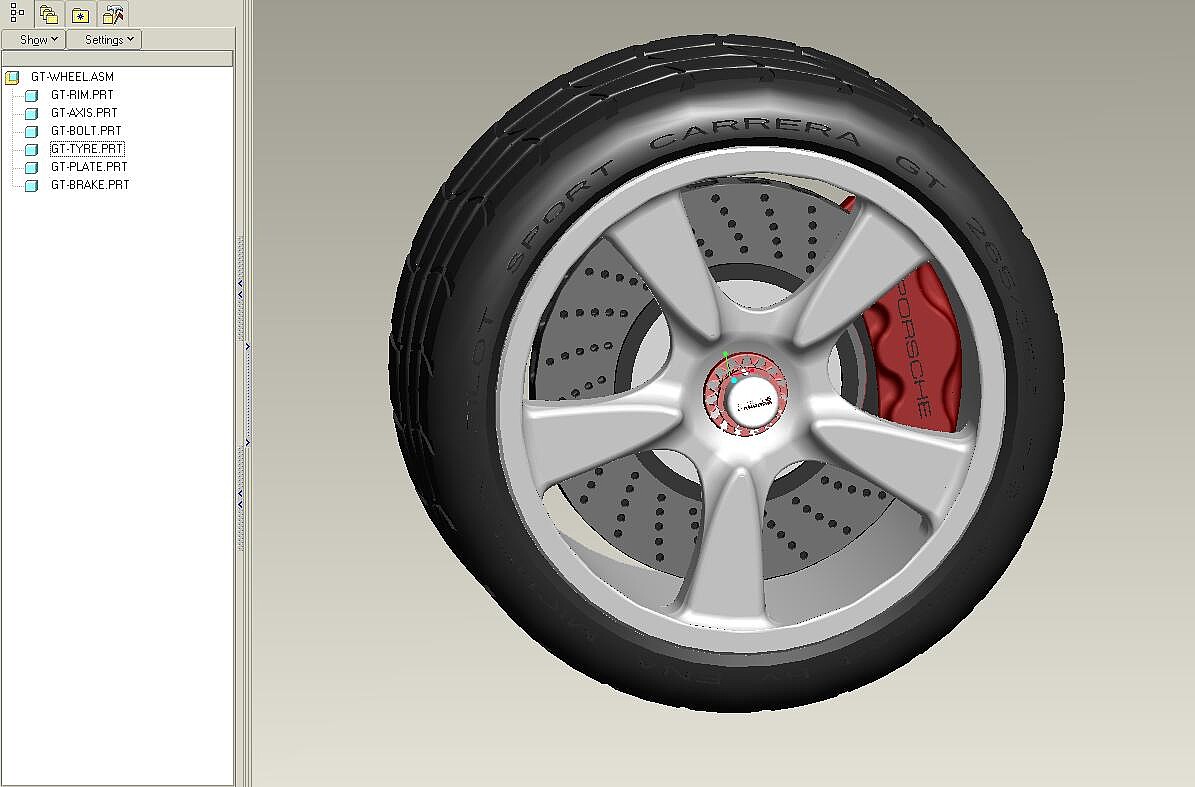Viewport: 1195px width, 787px height.
Task: Select GT-RIM.PRT in the model tree
Action: pyautogui.click(x=82, y=94)
